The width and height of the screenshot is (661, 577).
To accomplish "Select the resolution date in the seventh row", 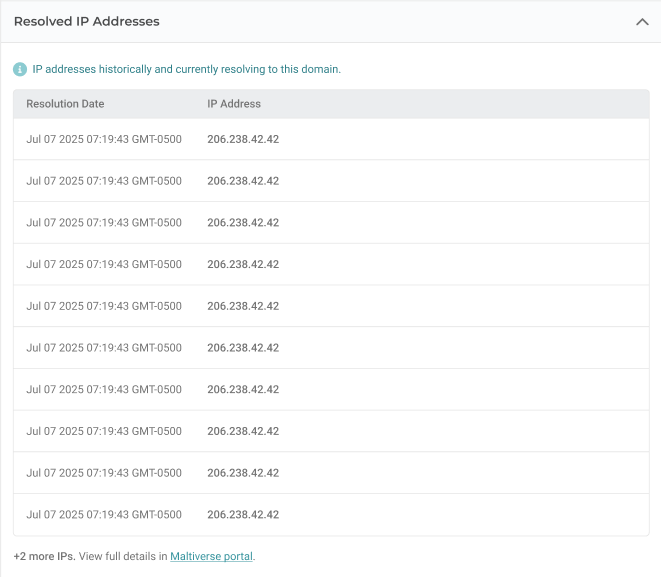I will click(x=104, y=389).
